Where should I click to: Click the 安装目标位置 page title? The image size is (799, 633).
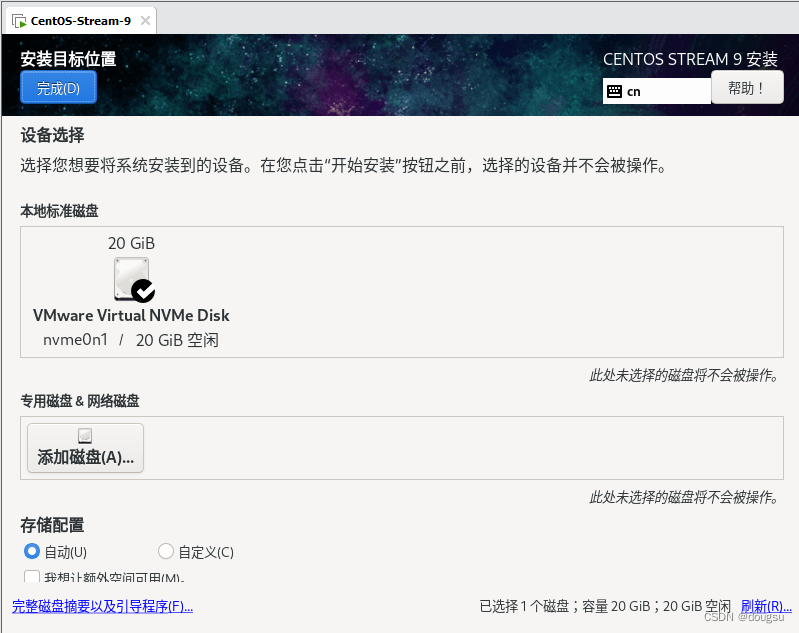68,59
